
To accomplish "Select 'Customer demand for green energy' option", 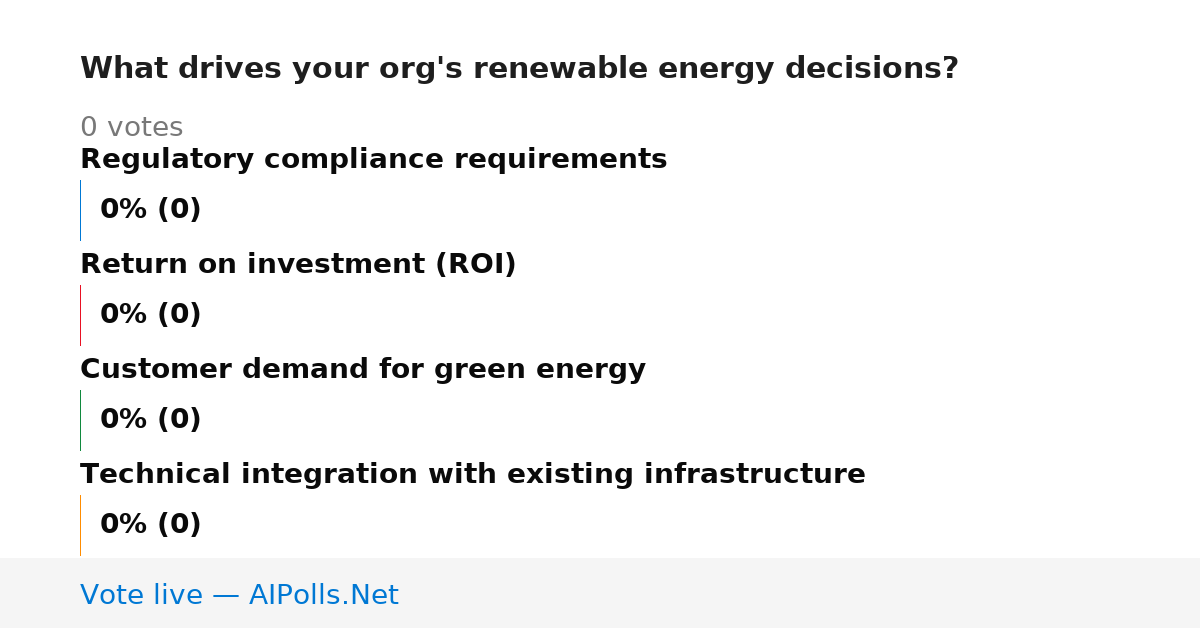I will 363,370.
